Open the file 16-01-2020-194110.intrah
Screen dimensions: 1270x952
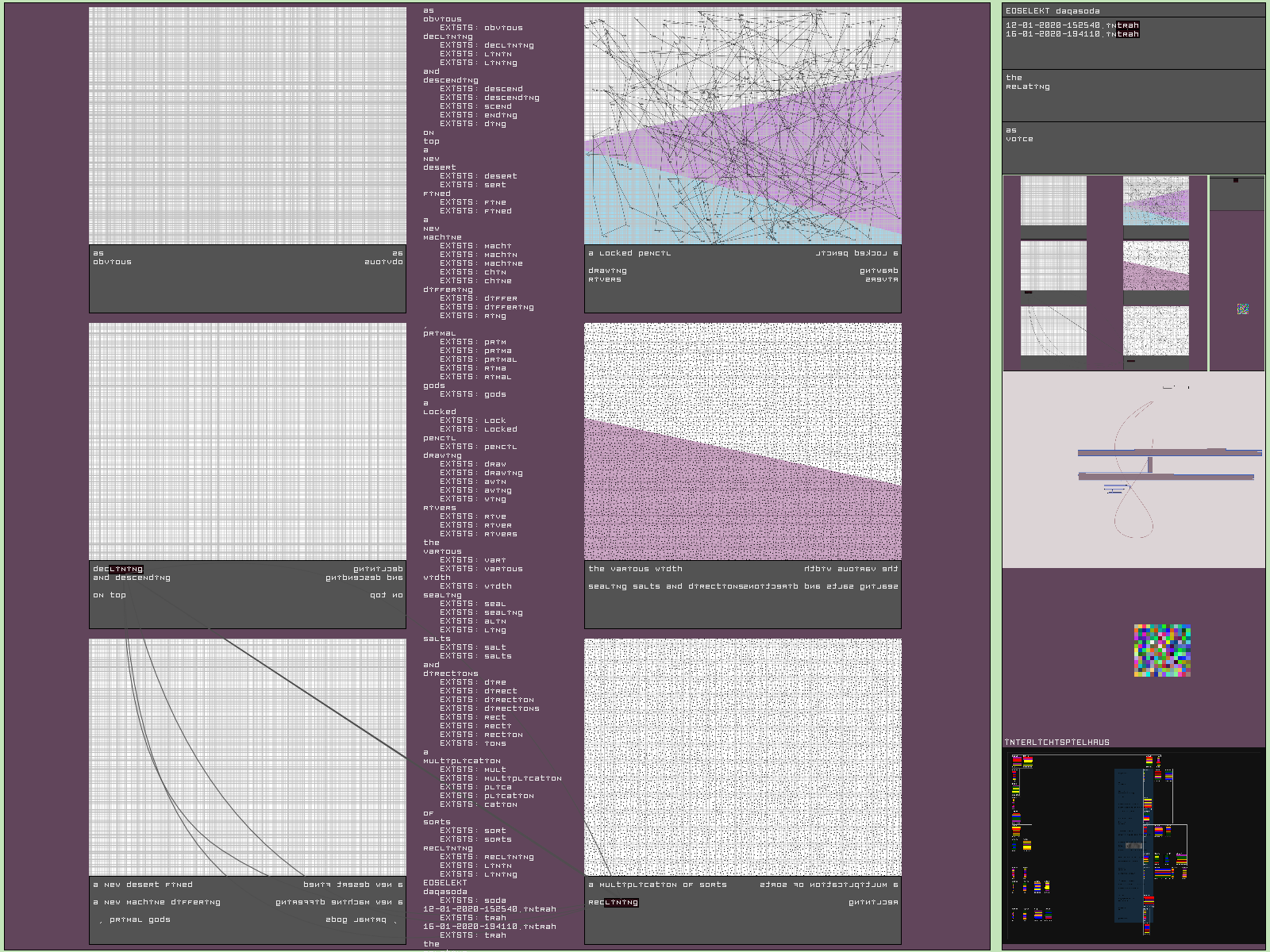click(x=1072, y=34)
